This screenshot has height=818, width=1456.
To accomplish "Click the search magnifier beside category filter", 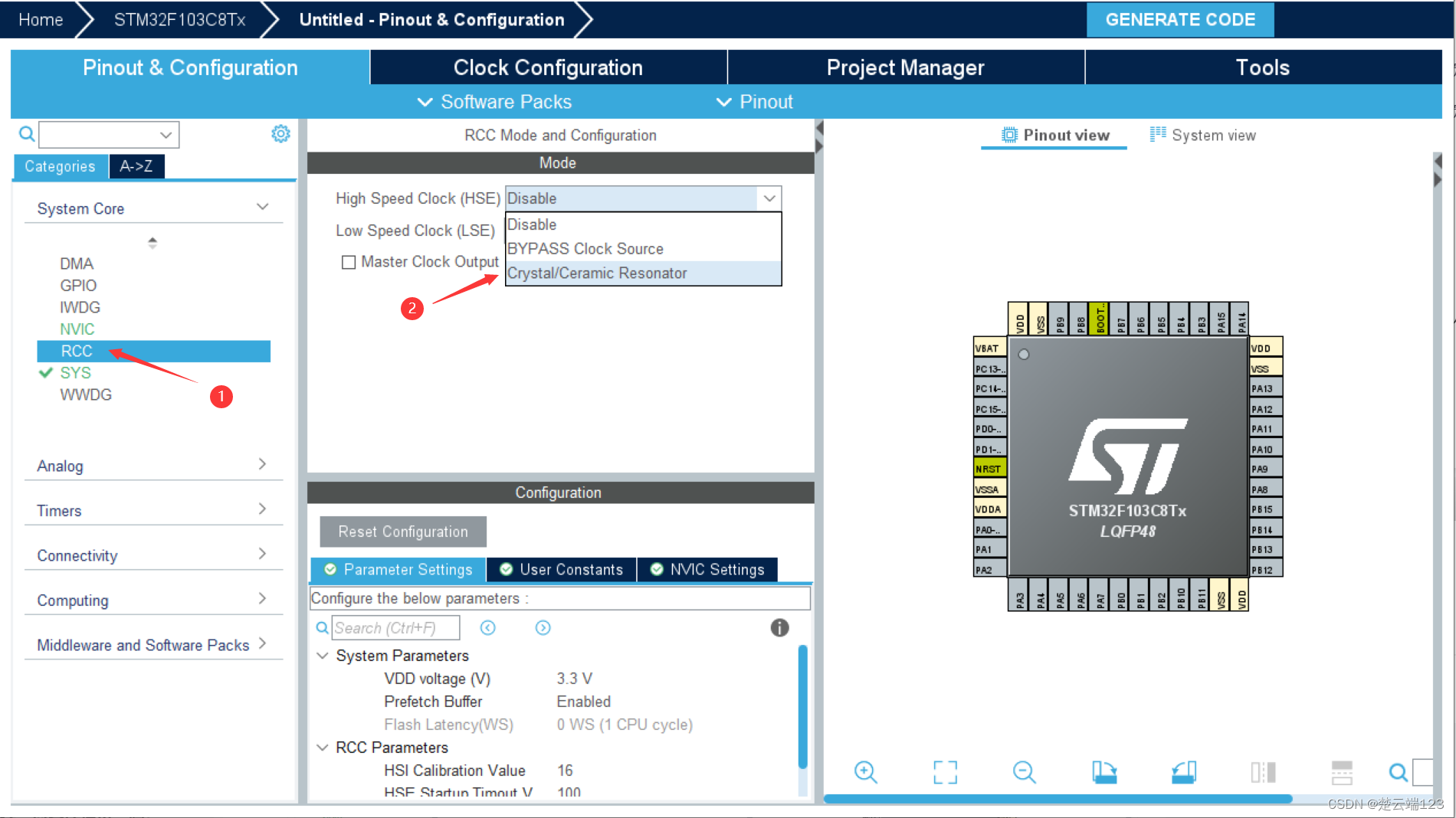I will [27, 134].
